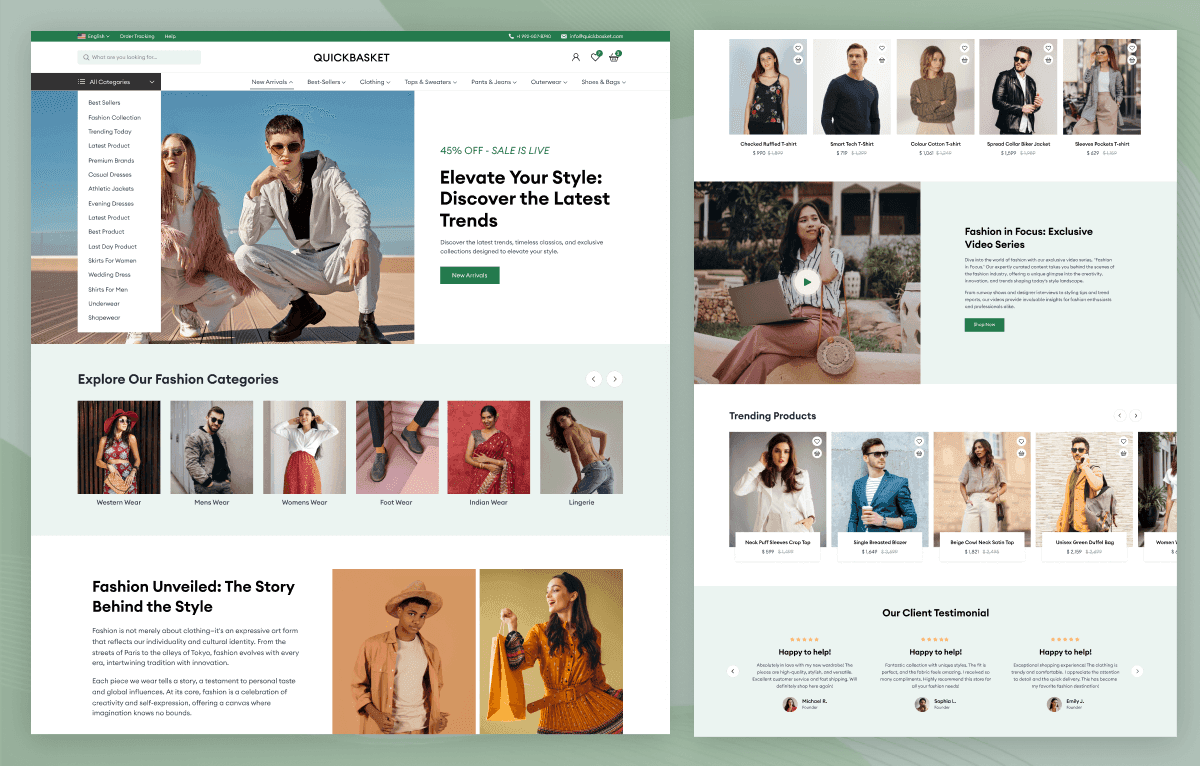The width and height of the screenshot is (1200, 766).
Task: Toggle wishlist on Colour Cotton T-shirt
Action: [964, 47]
